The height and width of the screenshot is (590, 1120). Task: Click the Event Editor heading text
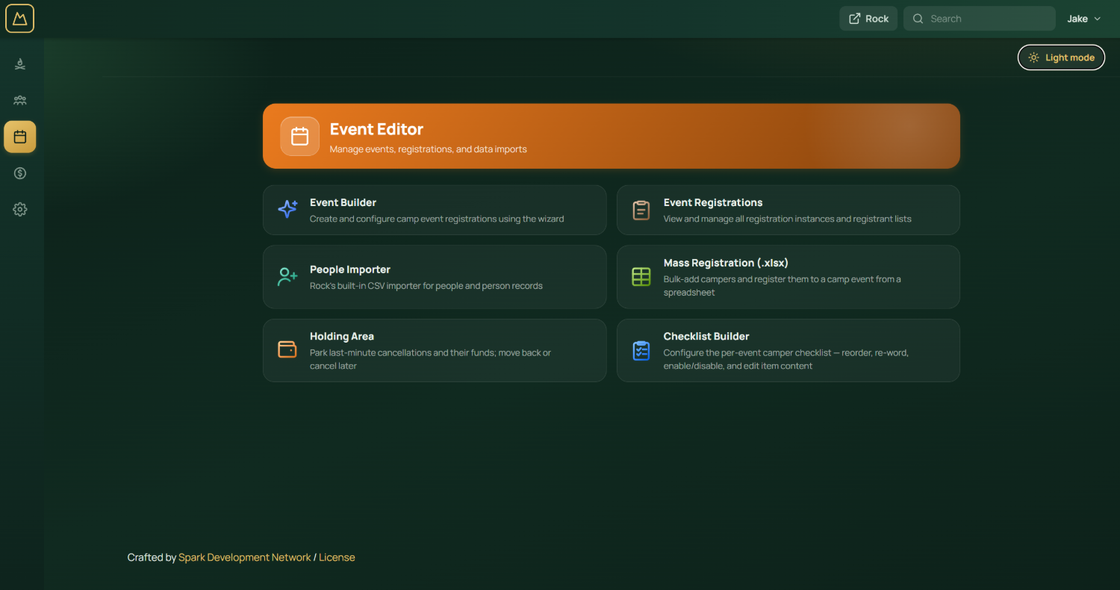coord(376,129)
